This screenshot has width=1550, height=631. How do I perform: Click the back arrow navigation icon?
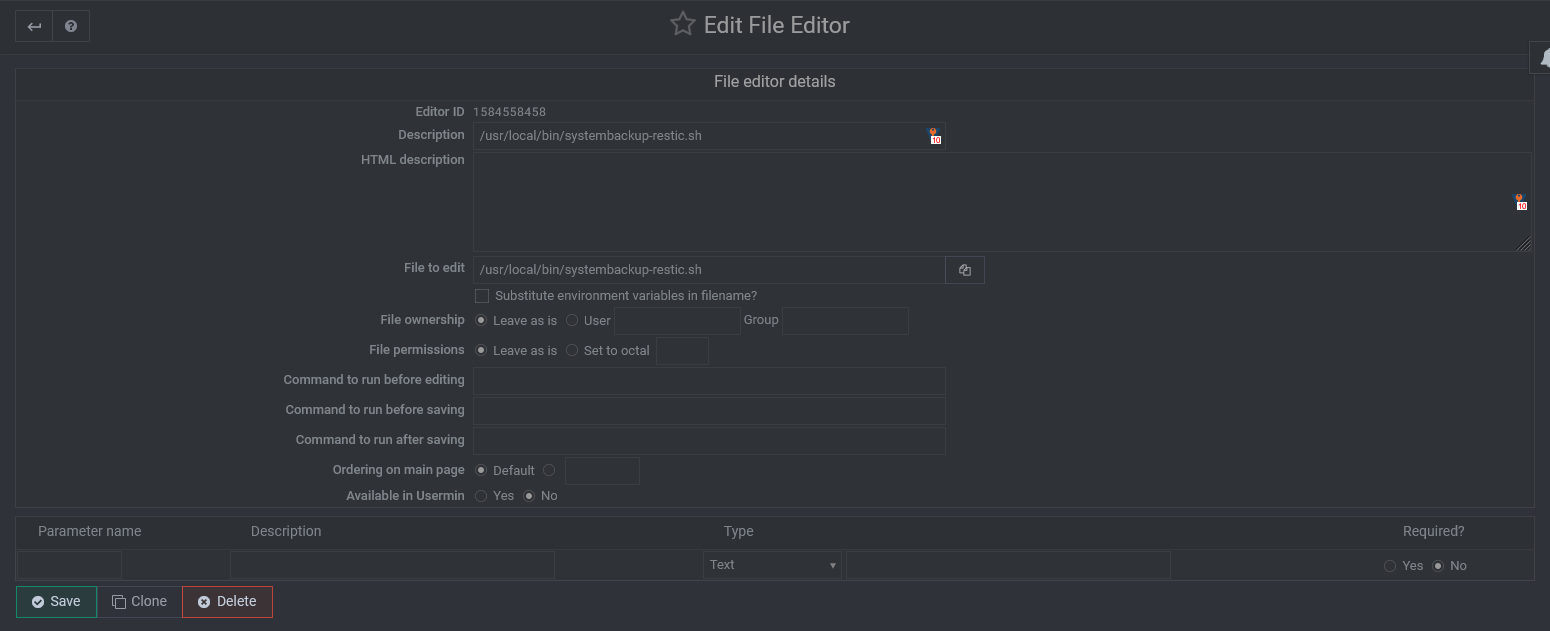pyautogui.click(x=33, y=25)
